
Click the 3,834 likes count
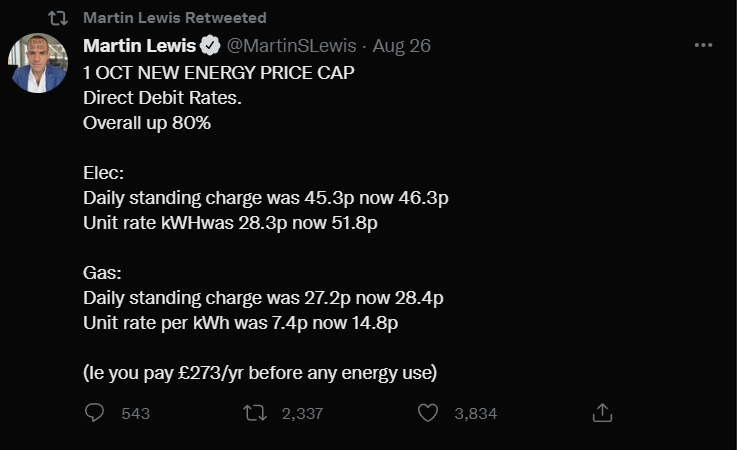475,414
